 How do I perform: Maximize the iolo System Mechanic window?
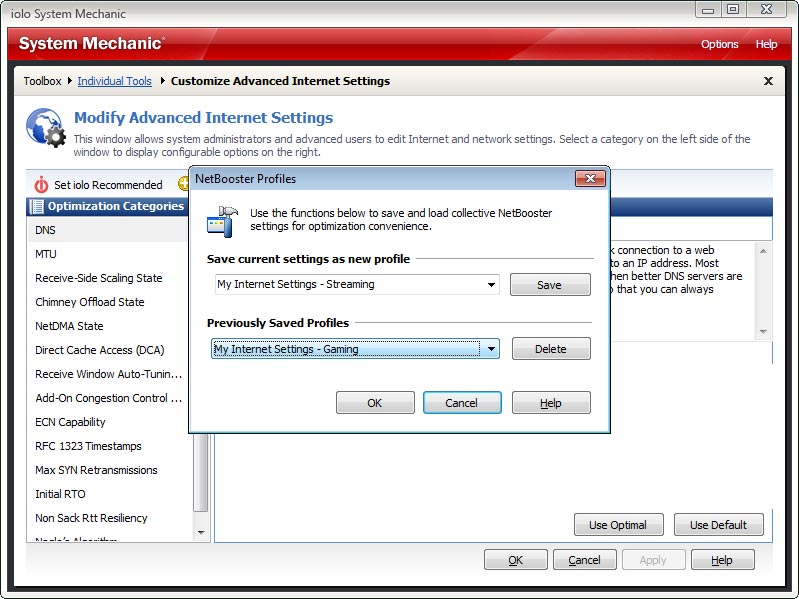(733, 10)
